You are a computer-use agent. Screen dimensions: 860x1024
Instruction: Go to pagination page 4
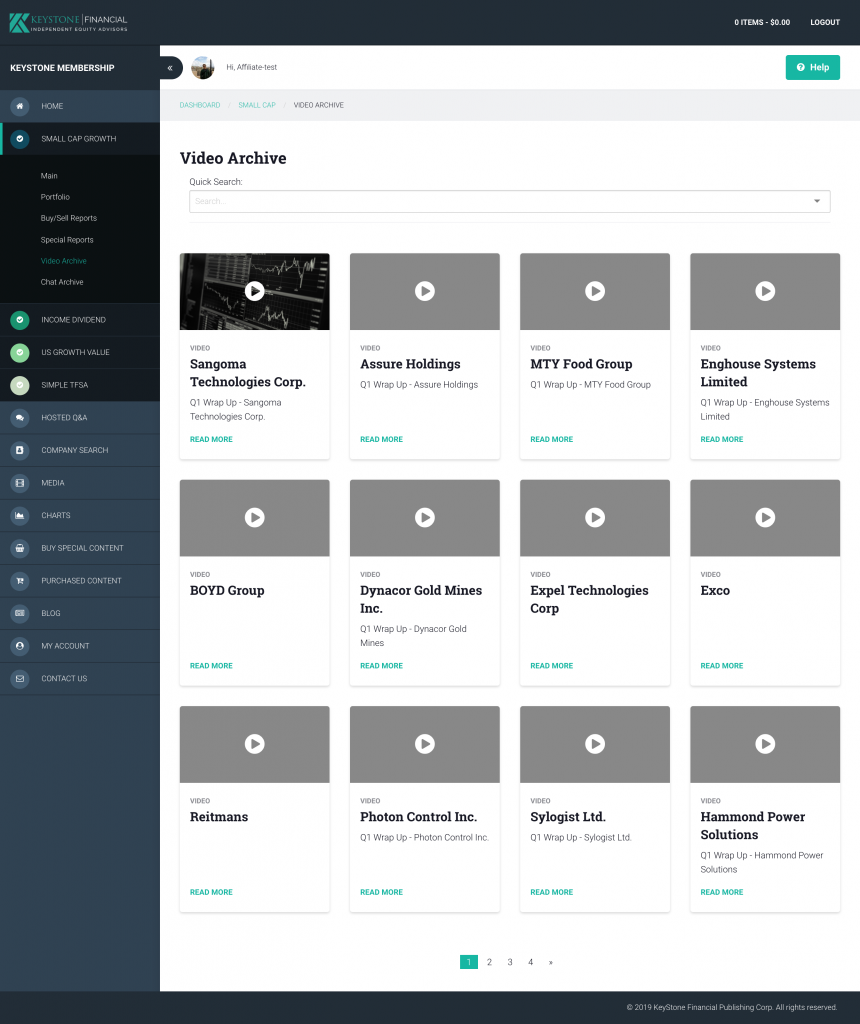(530, 962)
